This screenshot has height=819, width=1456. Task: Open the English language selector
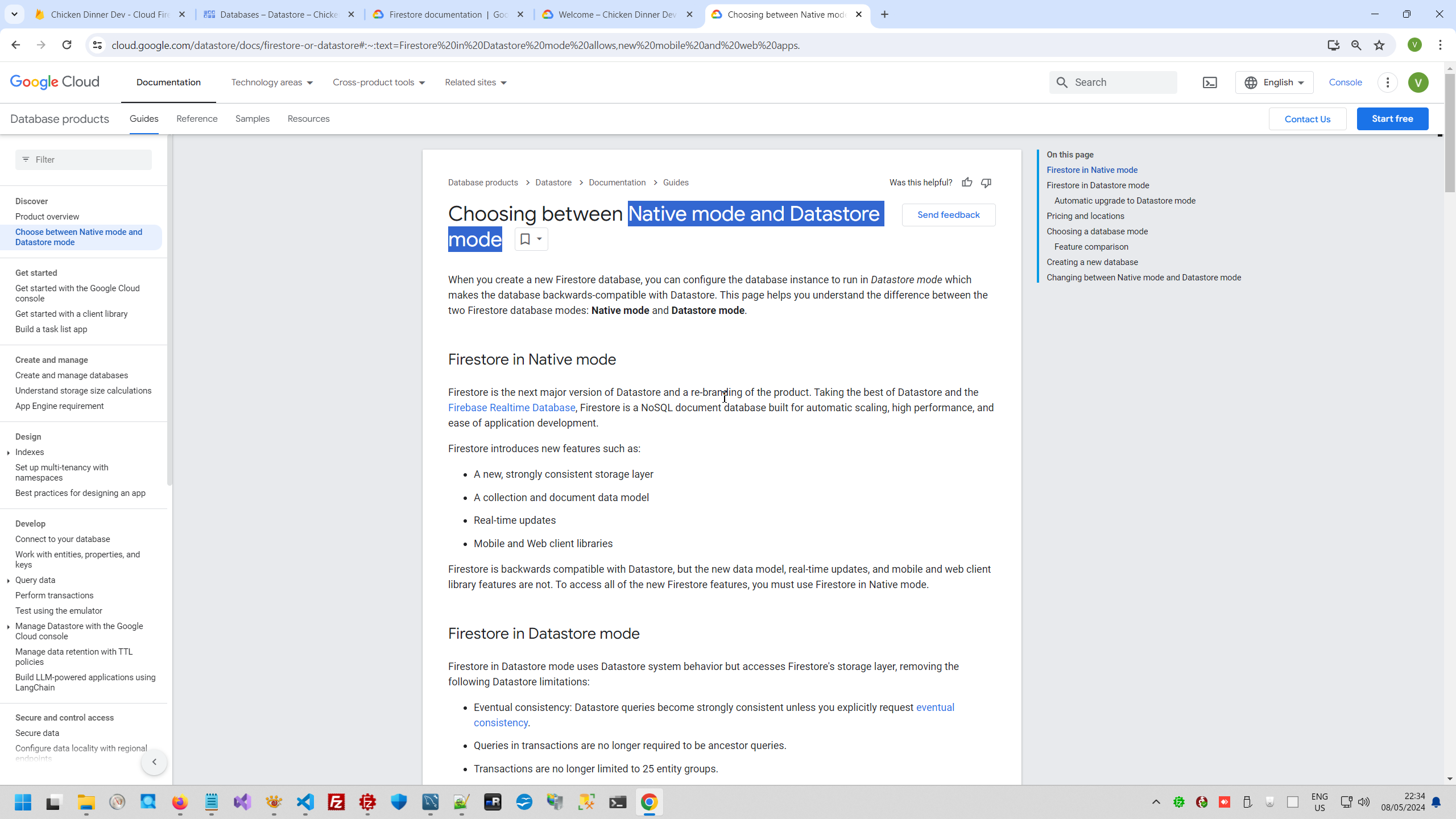pyautogui.click(x=1274, y=82)
